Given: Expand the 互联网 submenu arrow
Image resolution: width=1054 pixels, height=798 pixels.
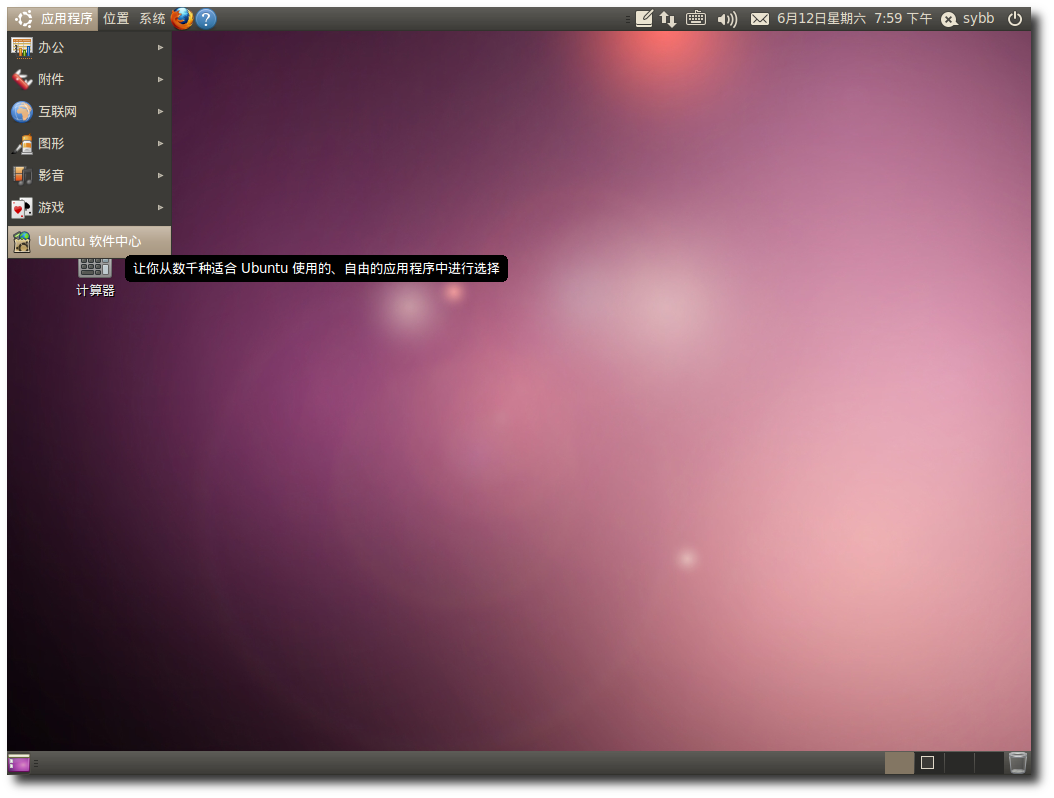Looking at the screenshot, I should 161,112.
